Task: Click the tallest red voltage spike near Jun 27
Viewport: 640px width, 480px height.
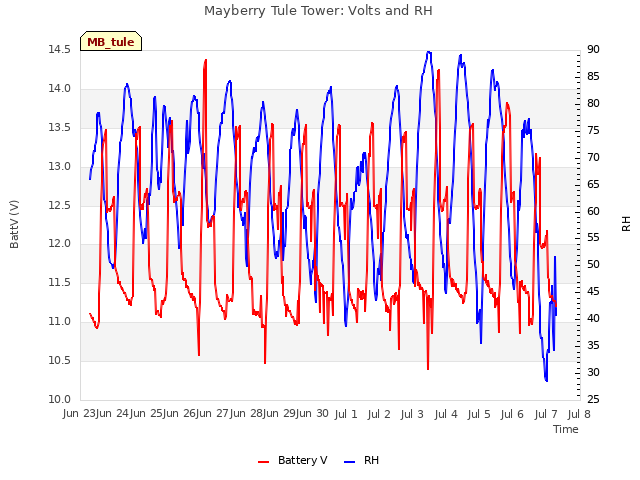Action: 205,61
